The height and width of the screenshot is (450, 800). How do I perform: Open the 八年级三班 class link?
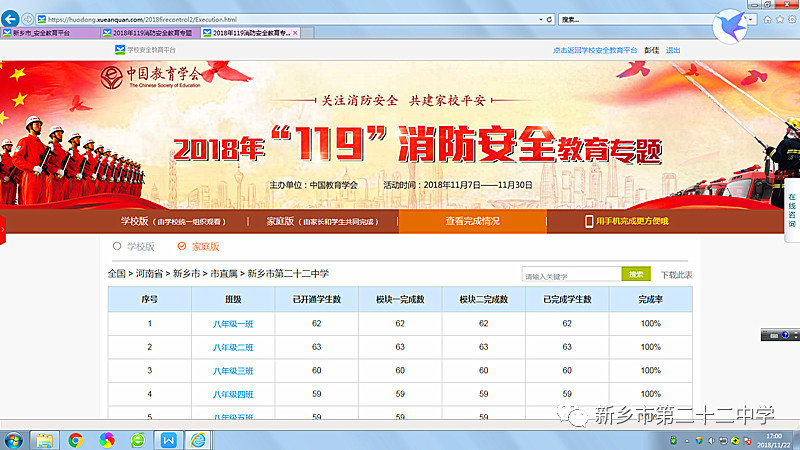click(233, 371)
